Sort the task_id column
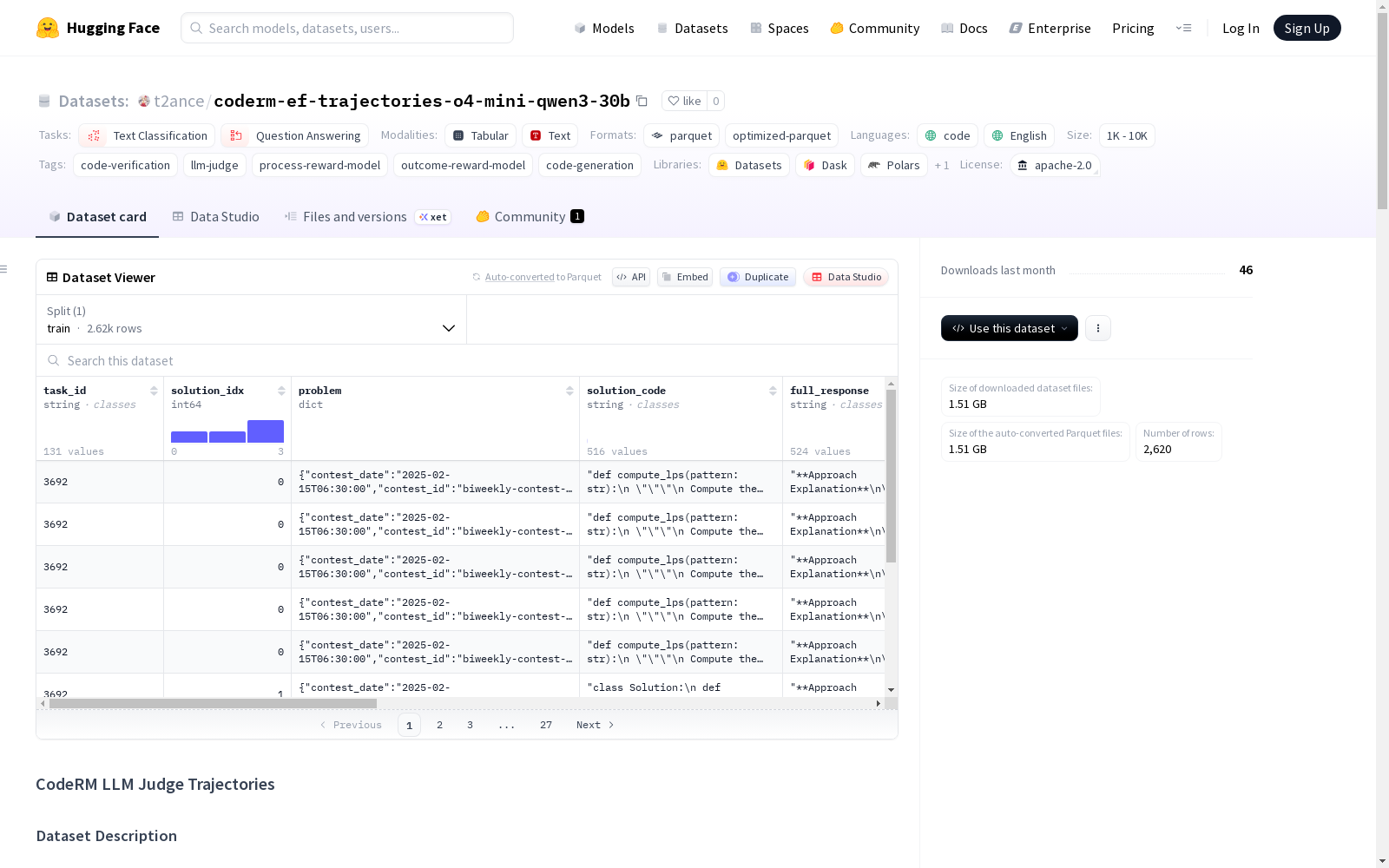Screen dimensions: 1389x868 (154, 391)
